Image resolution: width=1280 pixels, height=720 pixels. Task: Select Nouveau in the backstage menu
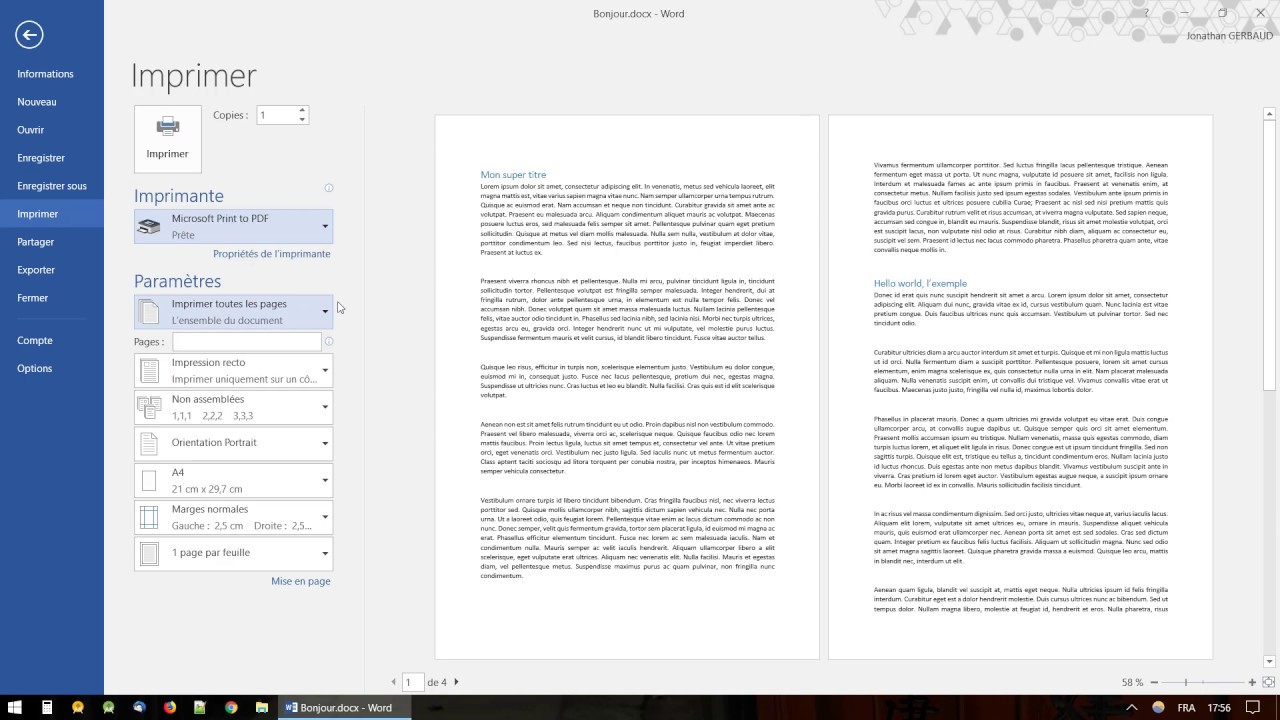tap(52, 102)
